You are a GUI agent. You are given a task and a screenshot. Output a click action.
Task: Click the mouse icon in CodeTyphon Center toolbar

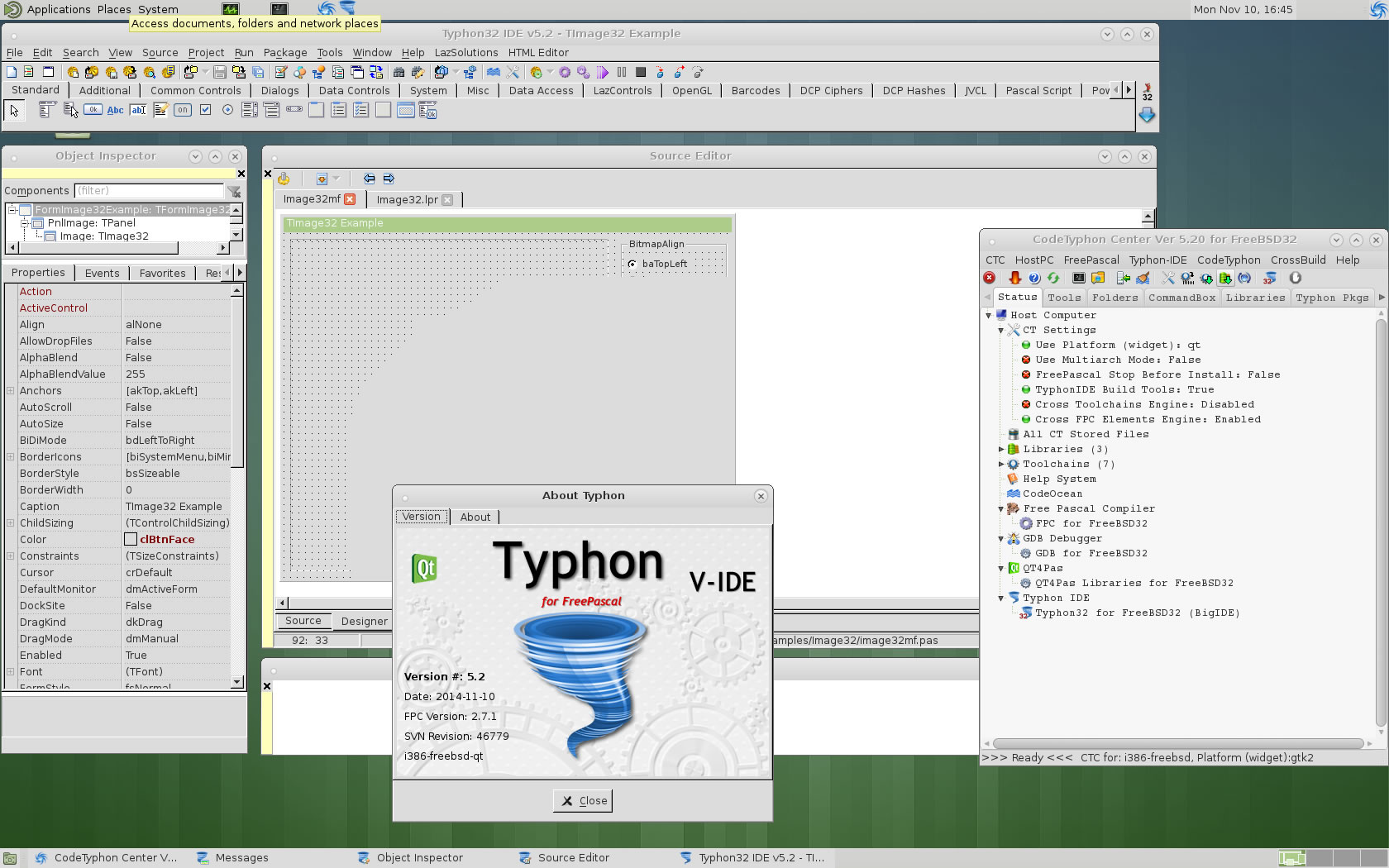click(1296, 278)
